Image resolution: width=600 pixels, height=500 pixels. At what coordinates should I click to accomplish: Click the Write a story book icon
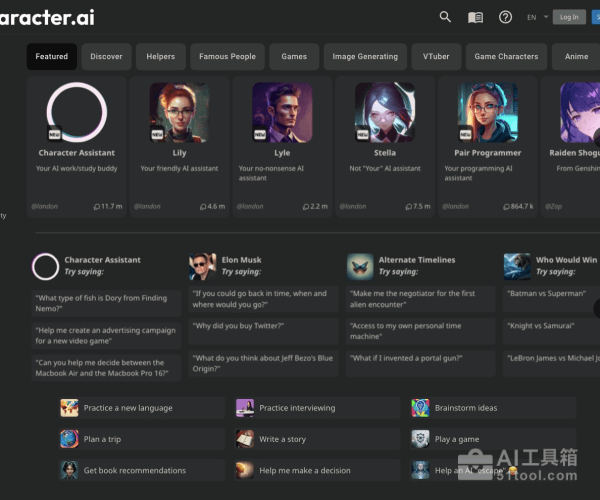245,439
